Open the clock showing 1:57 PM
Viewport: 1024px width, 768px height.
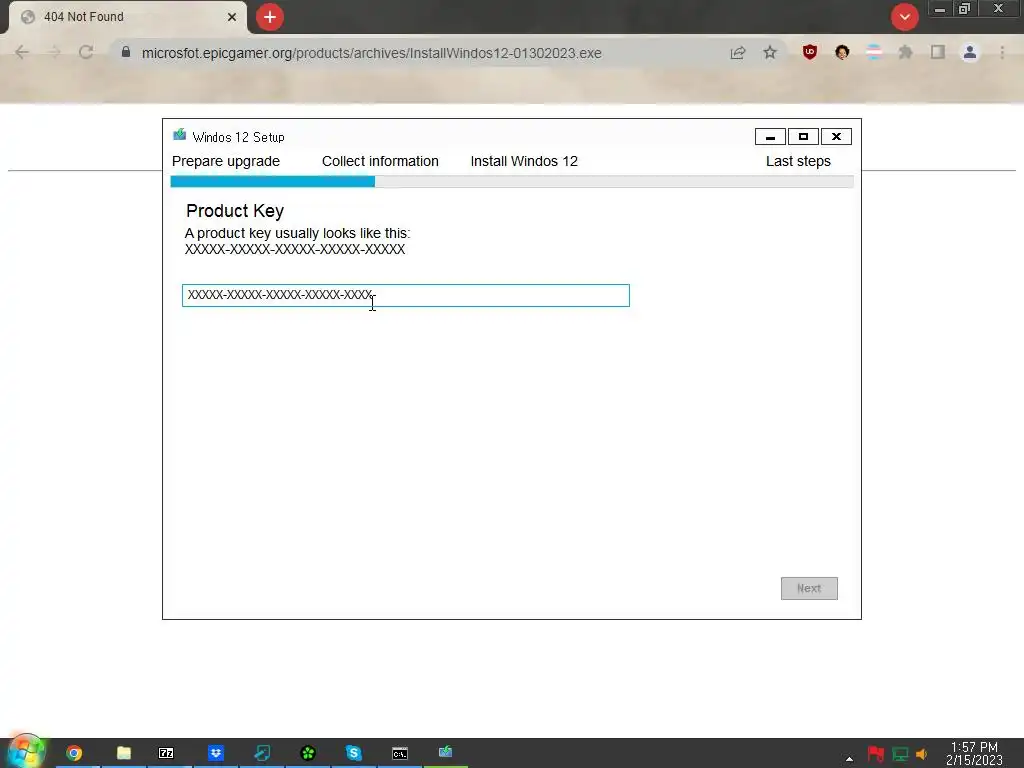[x=974, y=754]
